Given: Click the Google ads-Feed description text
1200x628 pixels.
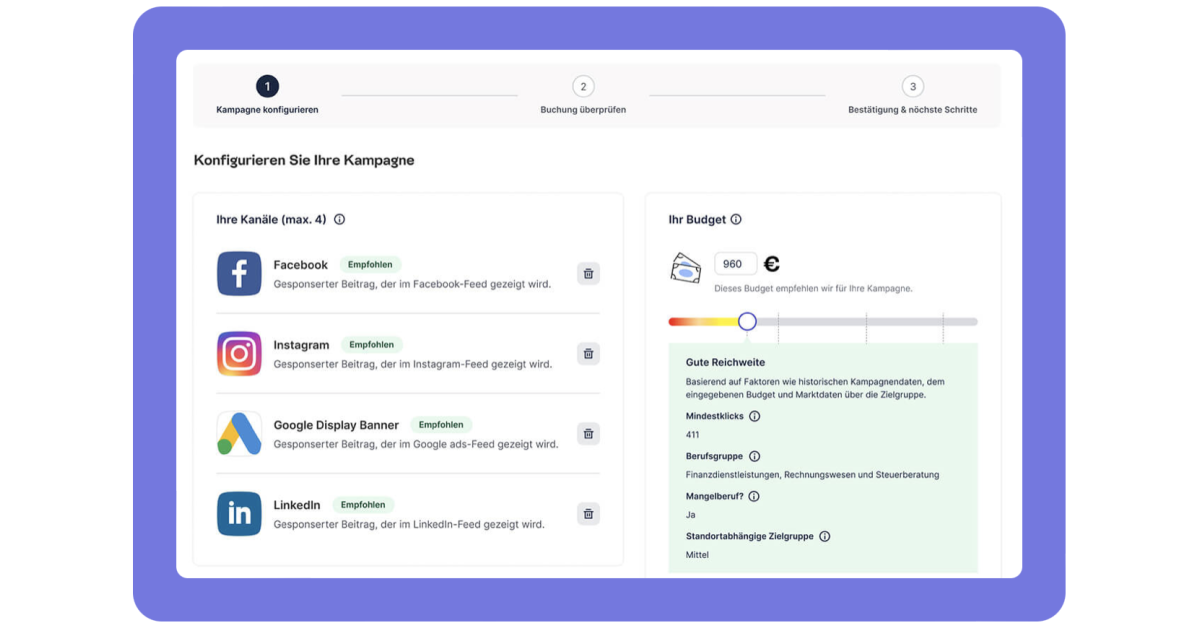Looking at the screenshot, I should pyautogui.click(x=416, y=444).
